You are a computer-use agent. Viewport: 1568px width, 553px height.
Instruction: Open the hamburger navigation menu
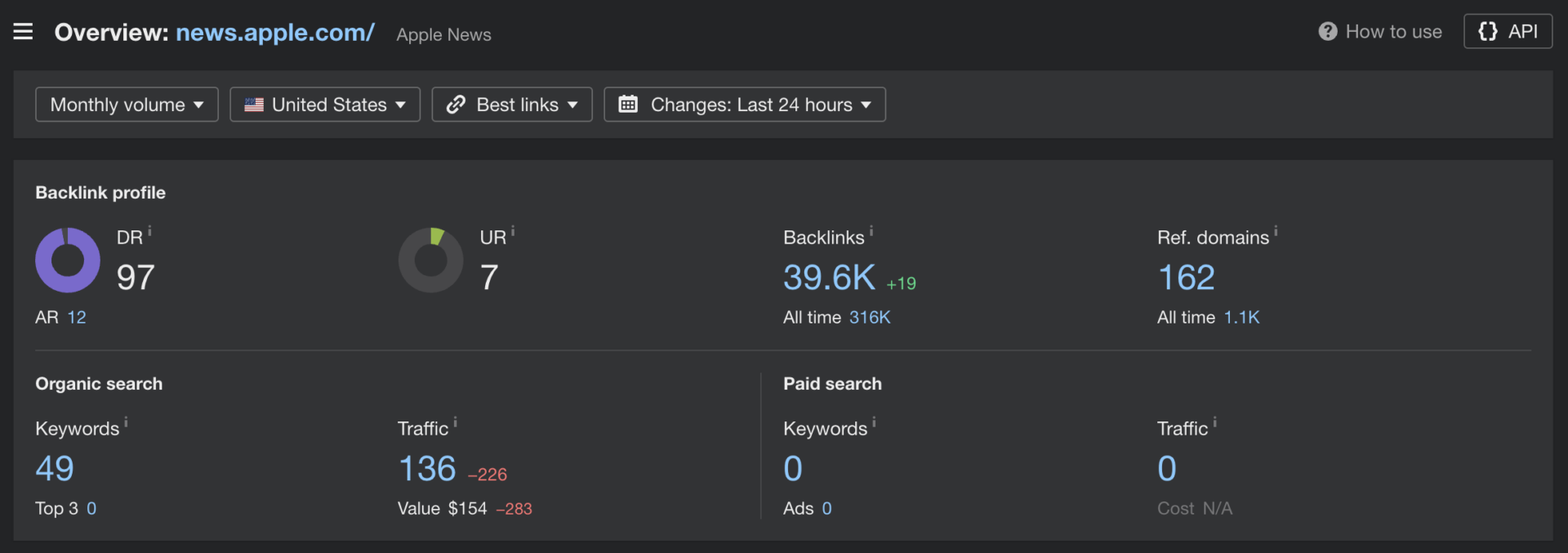(23, 32)
